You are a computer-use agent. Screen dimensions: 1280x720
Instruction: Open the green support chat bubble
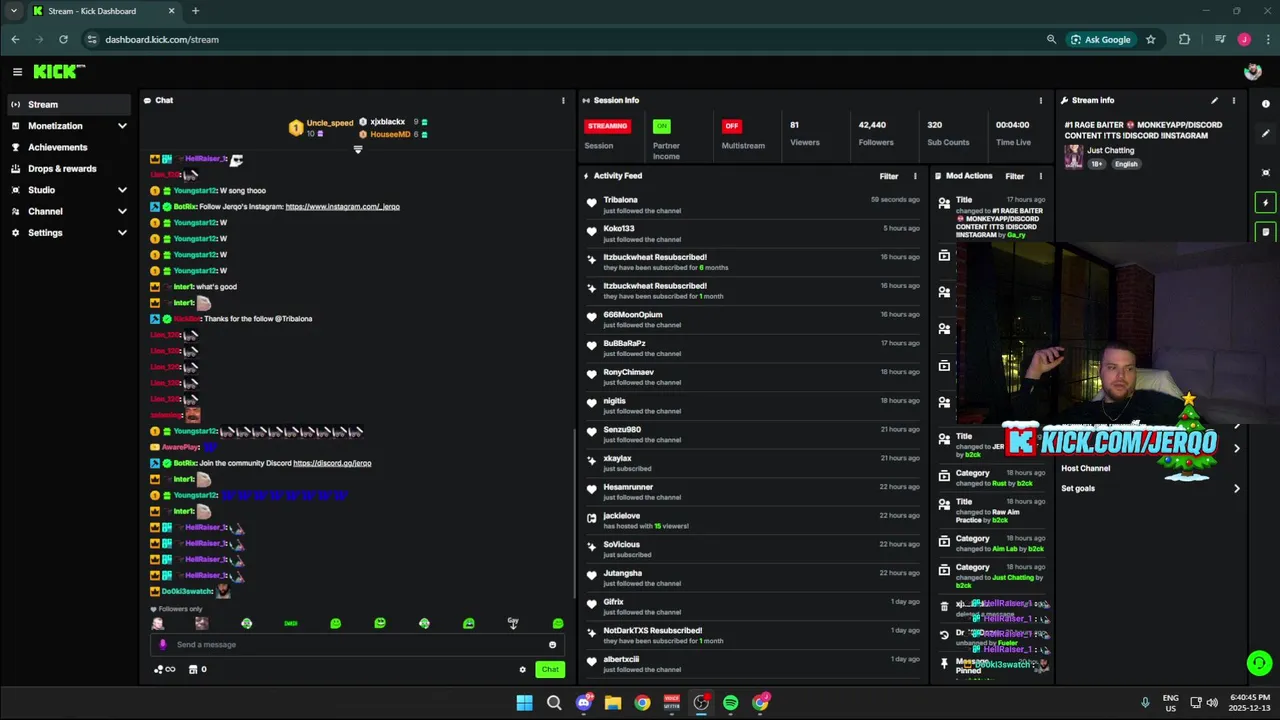pyautogui.click(x=1259, y=662)
